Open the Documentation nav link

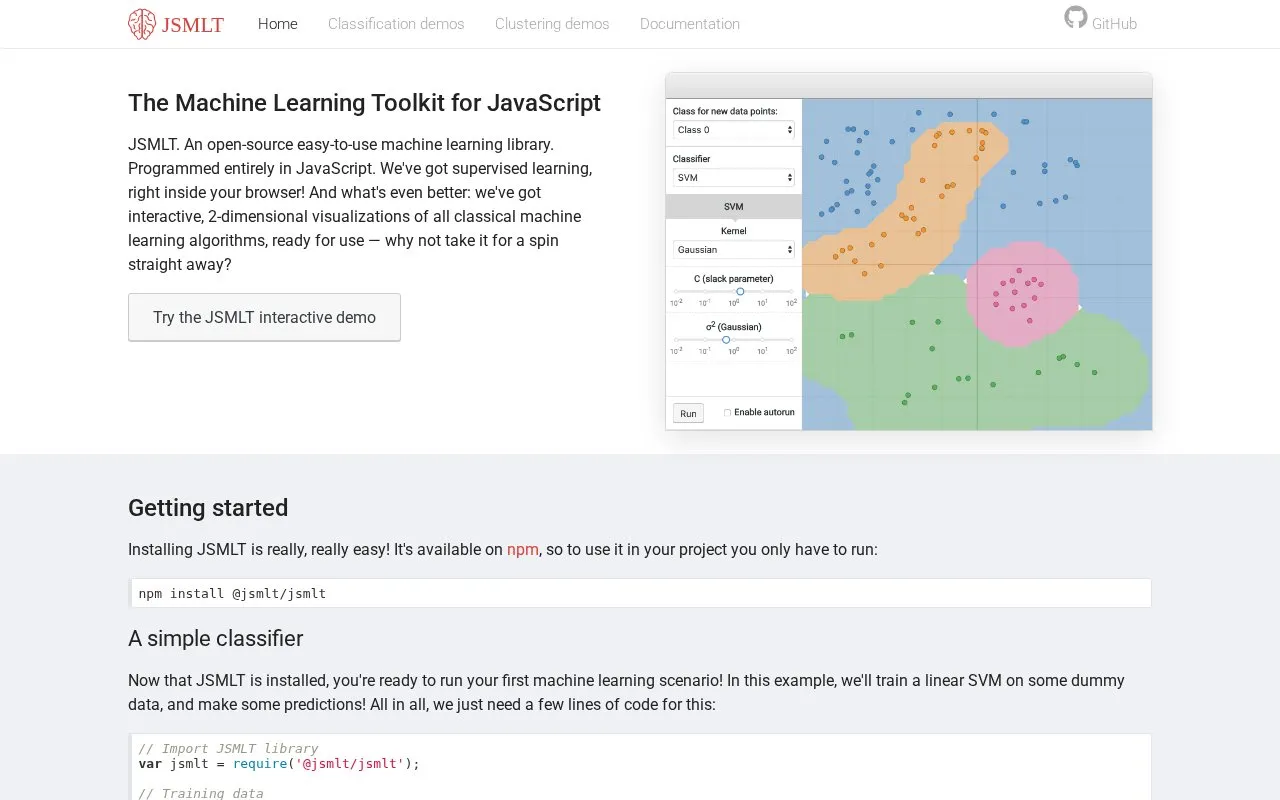click(690, 24)
